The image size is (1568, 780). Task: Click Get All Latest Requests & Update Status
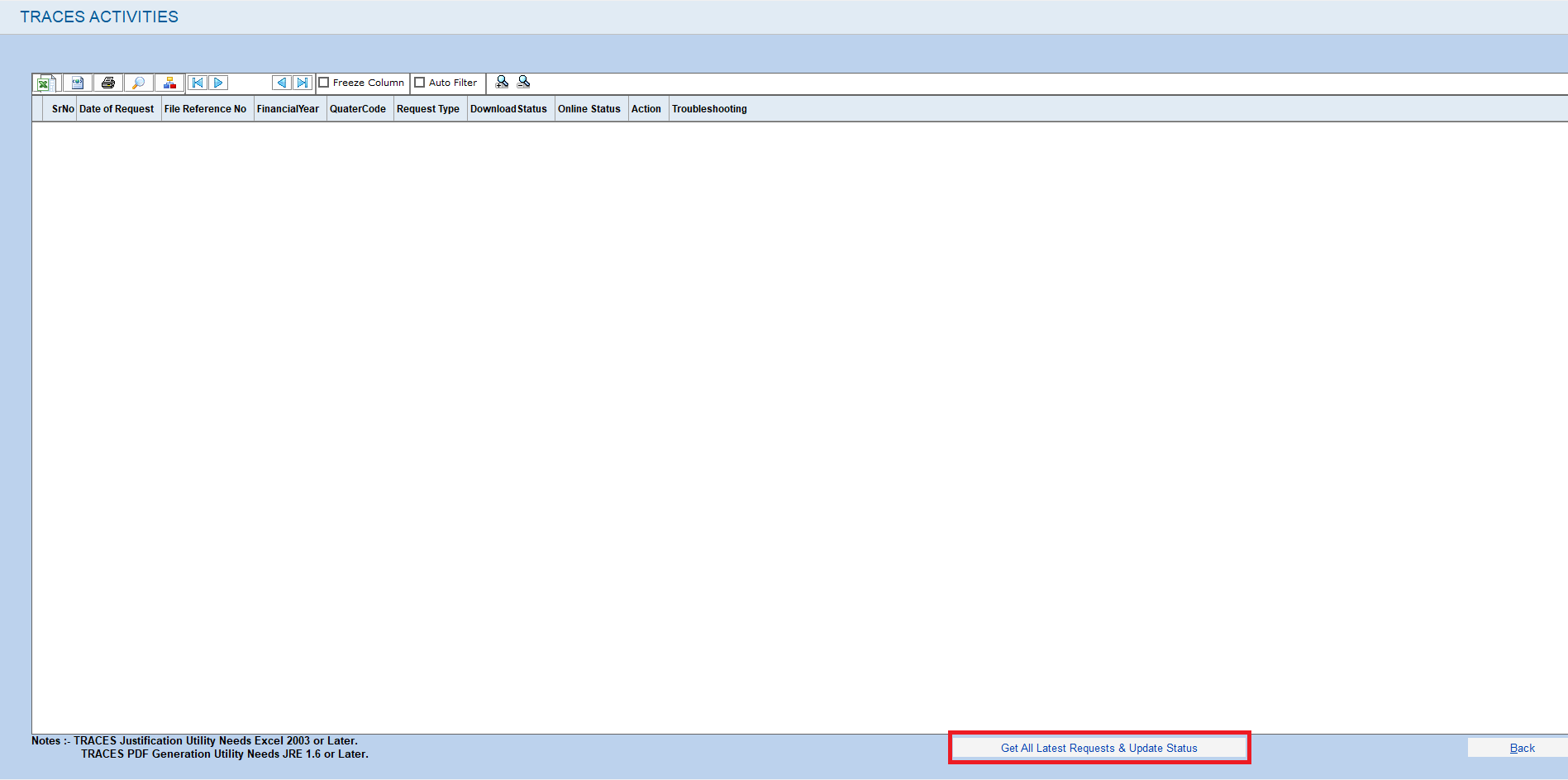[1099, 748]
